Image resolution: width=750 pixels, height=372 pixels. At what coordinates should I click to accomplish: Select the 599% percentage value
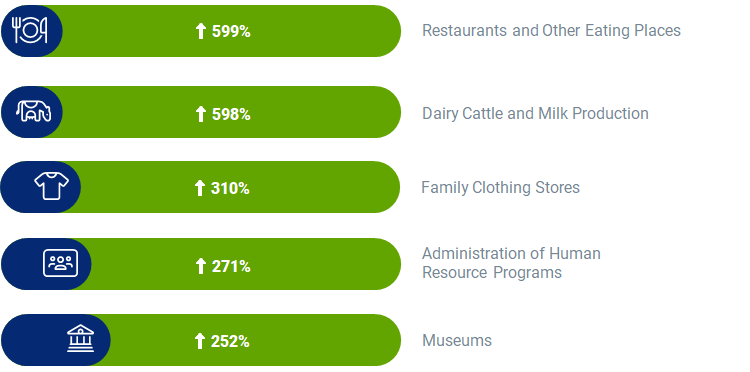click(x=231, y=32)
